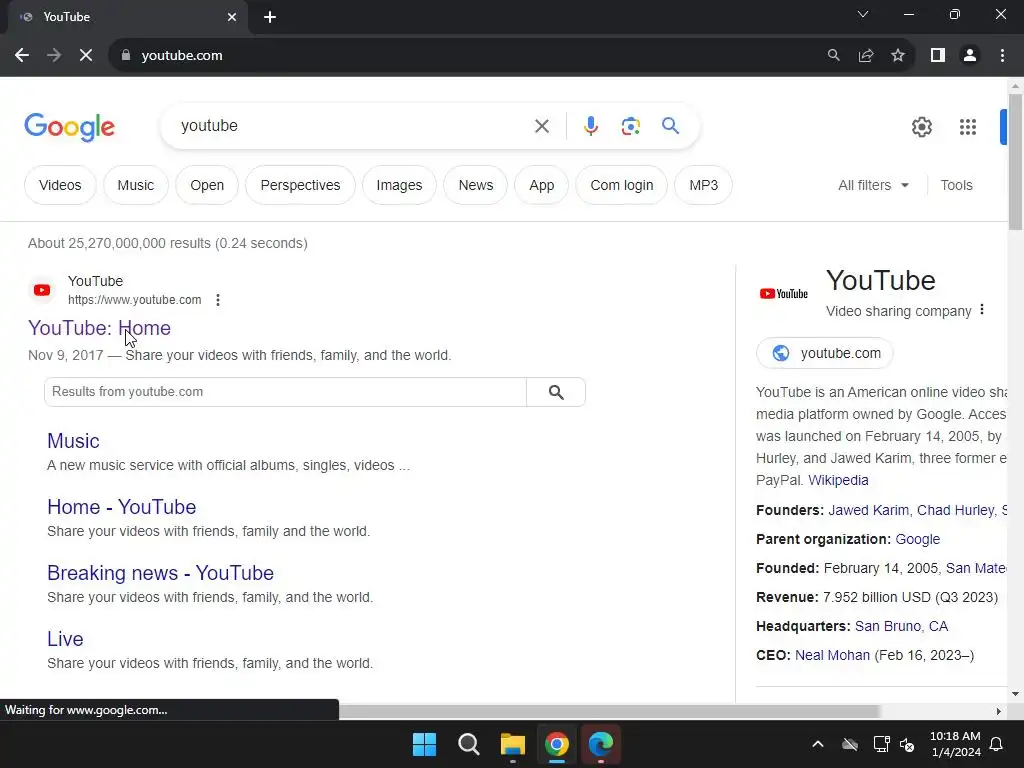This screenshot has height=768, width=1024.
Task: Open headquarters San Bruno, CA link
Action: pos(901,626)
